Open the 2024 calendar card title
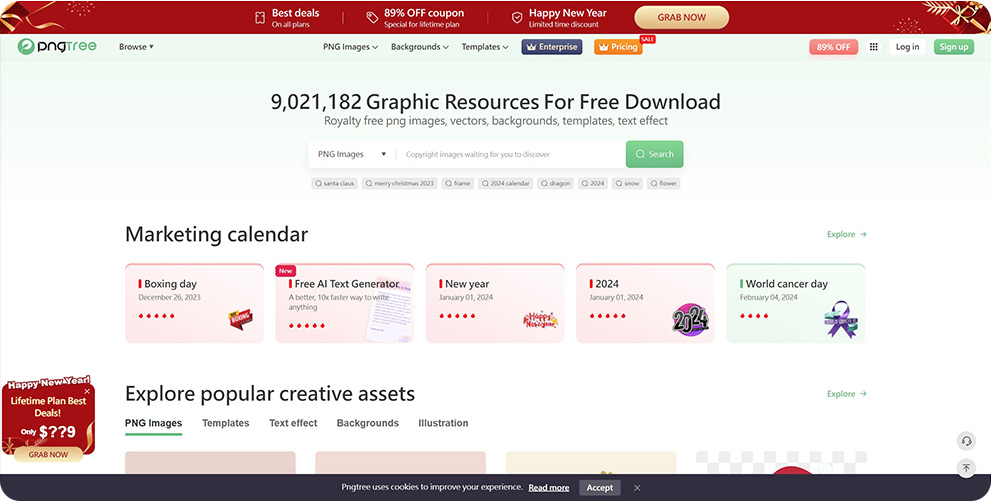 tap(607, 284)
